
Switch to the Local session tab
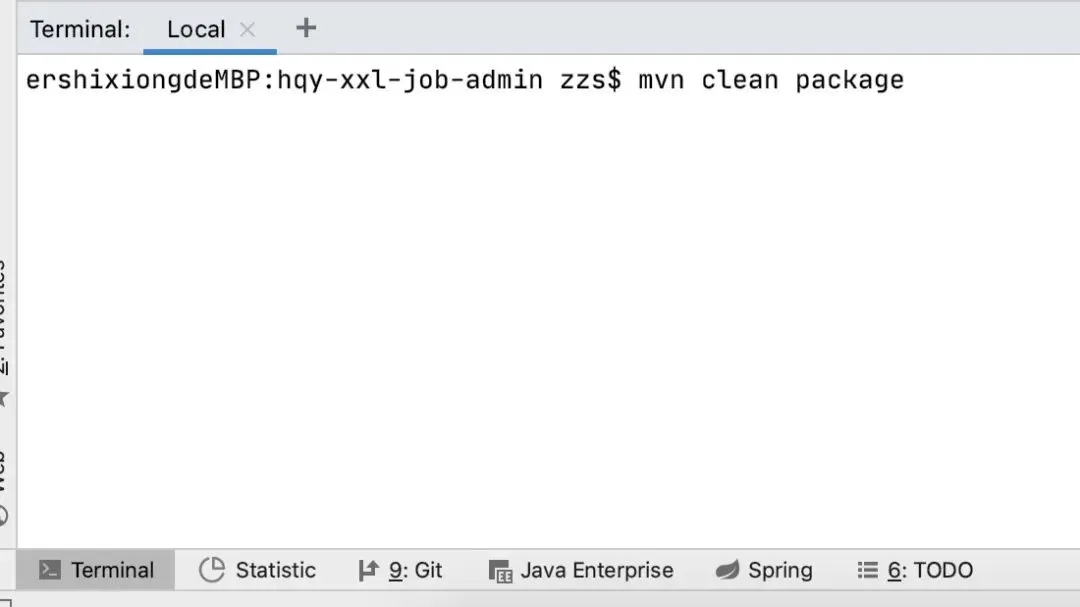[x=195, y=30]
